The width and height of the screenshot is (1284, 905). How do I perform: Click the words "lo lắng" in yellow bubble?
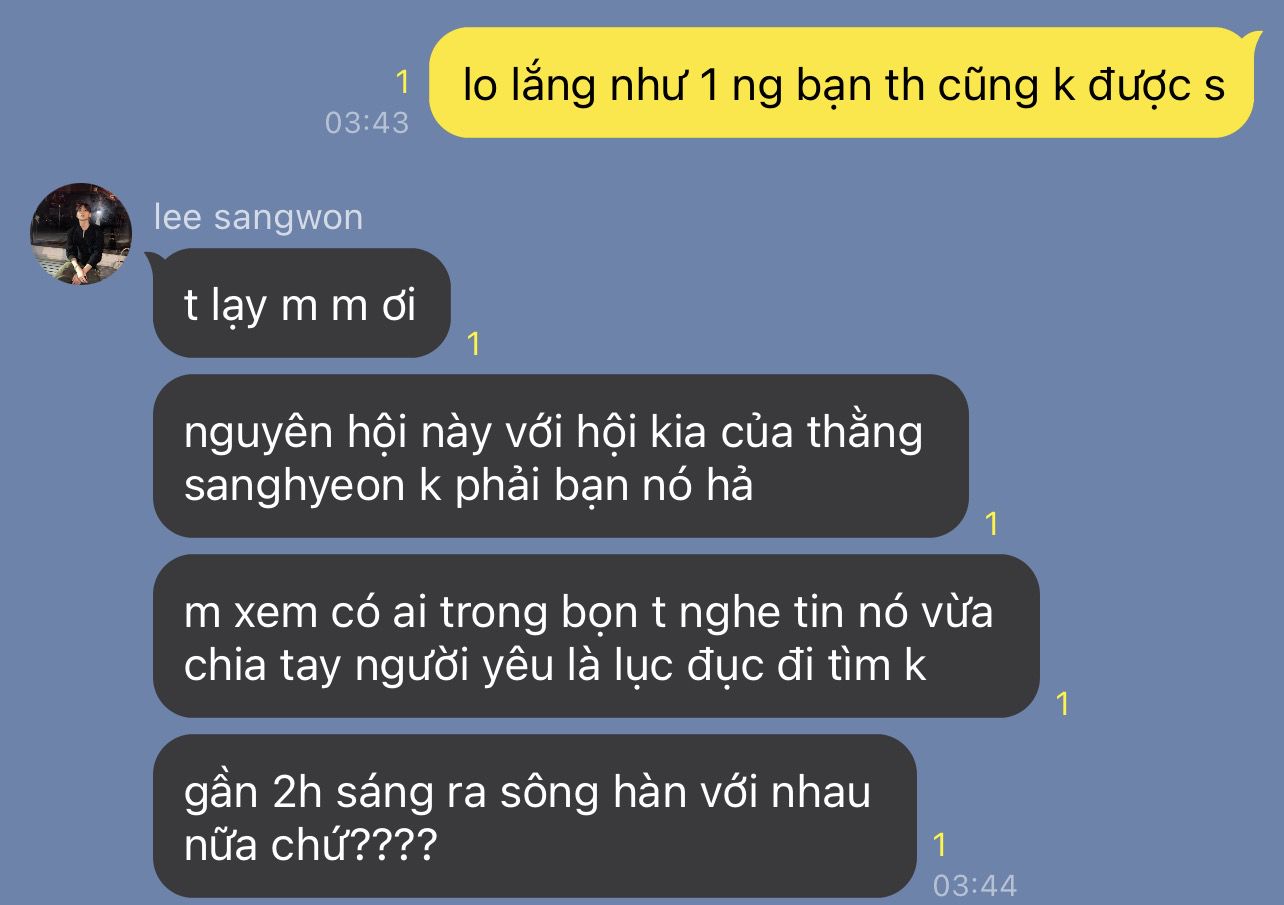[529, 86]
